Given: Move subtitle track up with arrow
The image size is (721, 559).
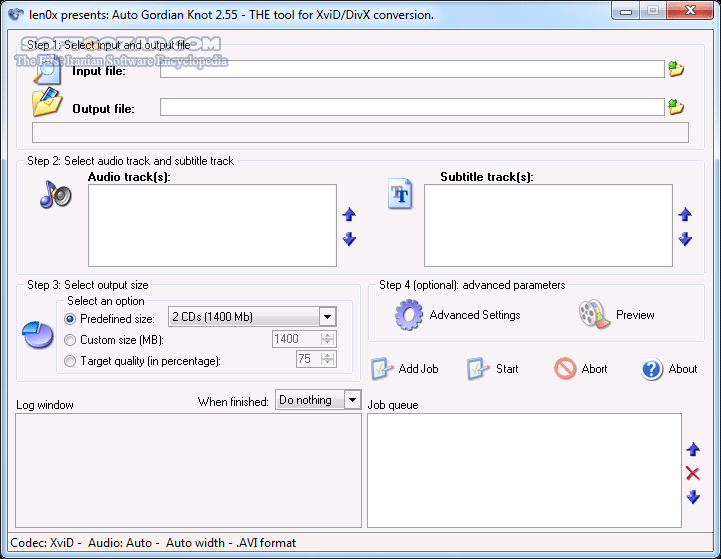Looking at the screenshot, I should pyautogui.click(x=685, y=215).
